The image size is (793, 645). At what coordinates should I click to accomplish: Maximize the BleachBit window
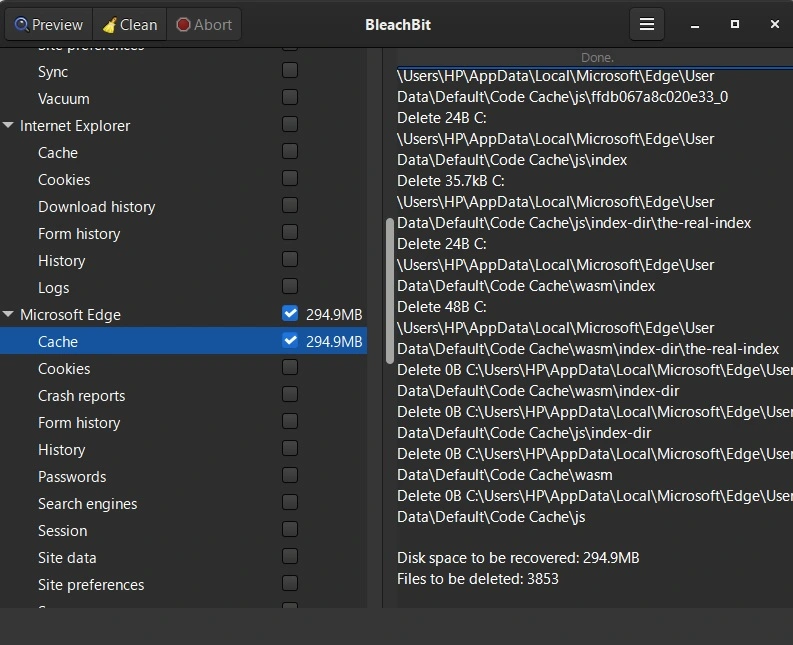pos(735,24)
